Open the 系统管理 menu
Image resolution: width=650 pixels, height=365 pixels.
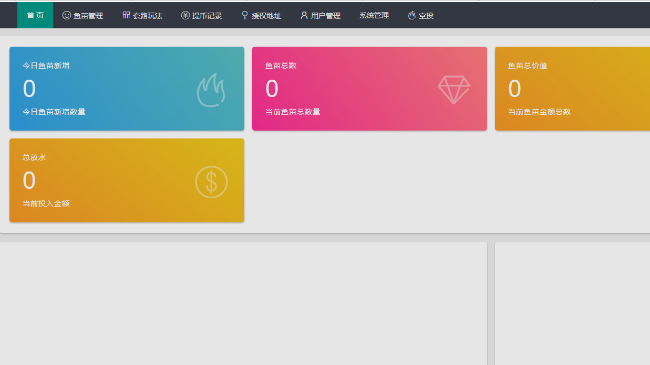(x=374, y=15)
